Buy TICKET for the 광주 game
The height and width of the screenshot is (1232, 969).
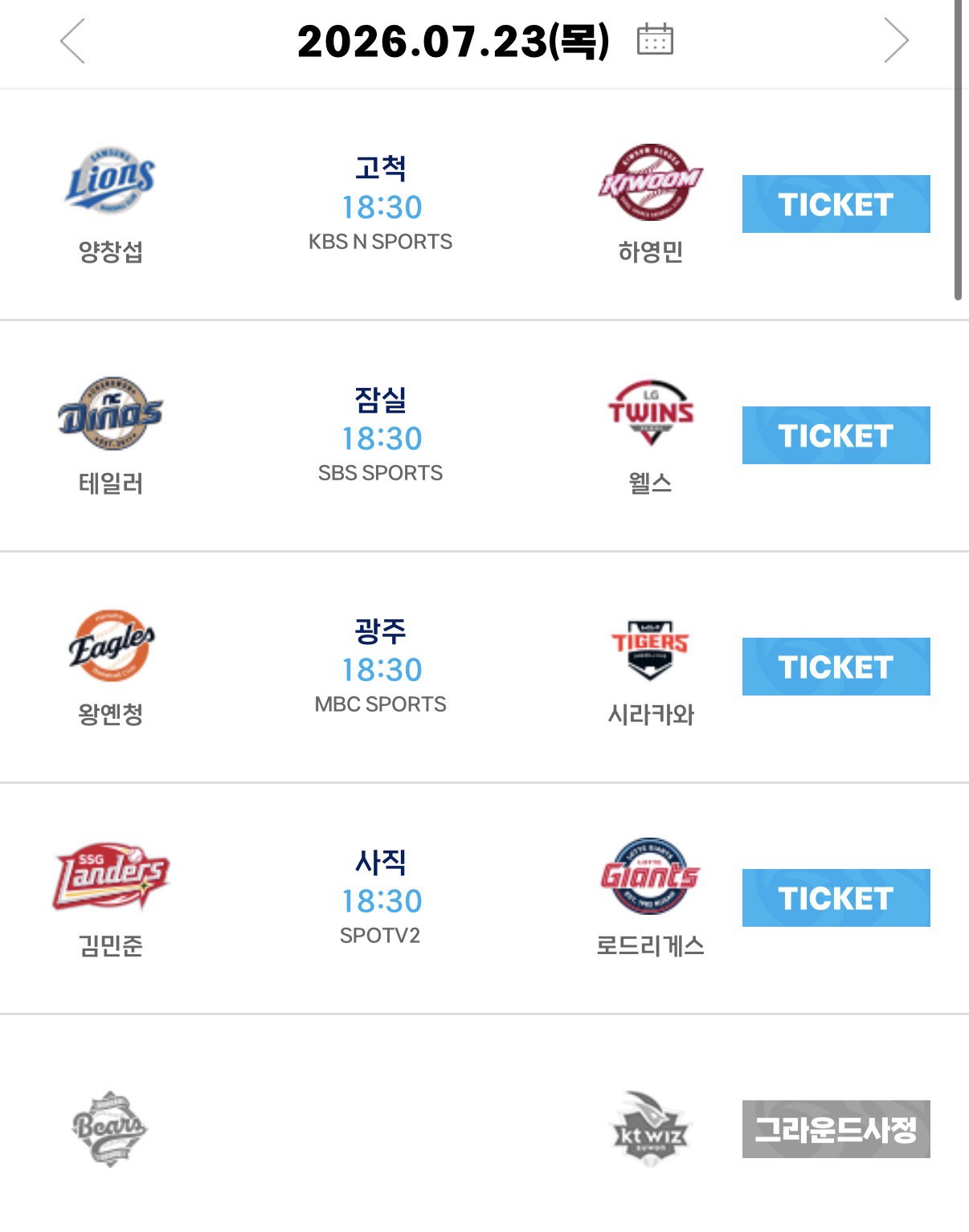coord(836,667)
